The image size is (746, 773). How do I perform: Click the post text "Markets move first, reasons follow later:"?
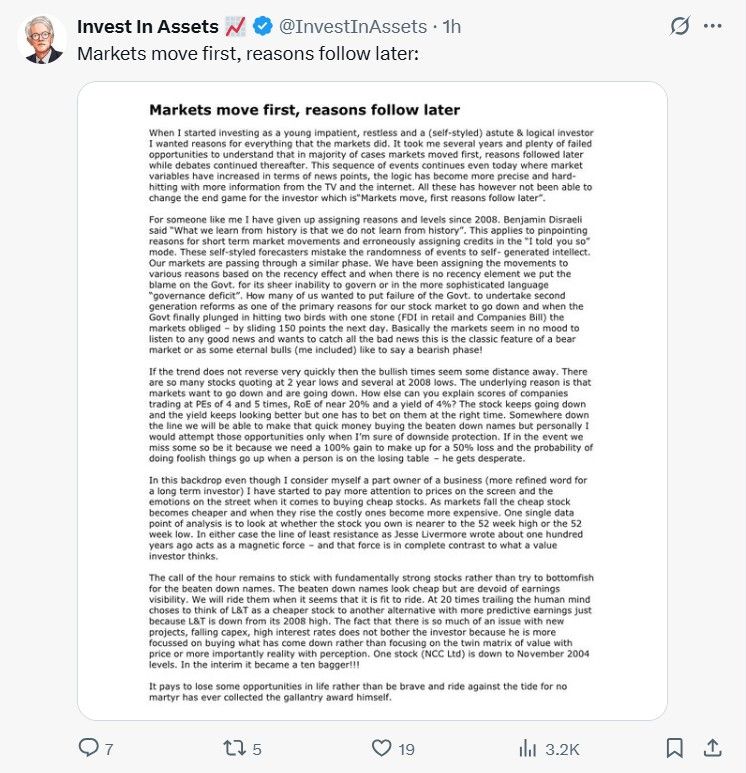point(248,54)
